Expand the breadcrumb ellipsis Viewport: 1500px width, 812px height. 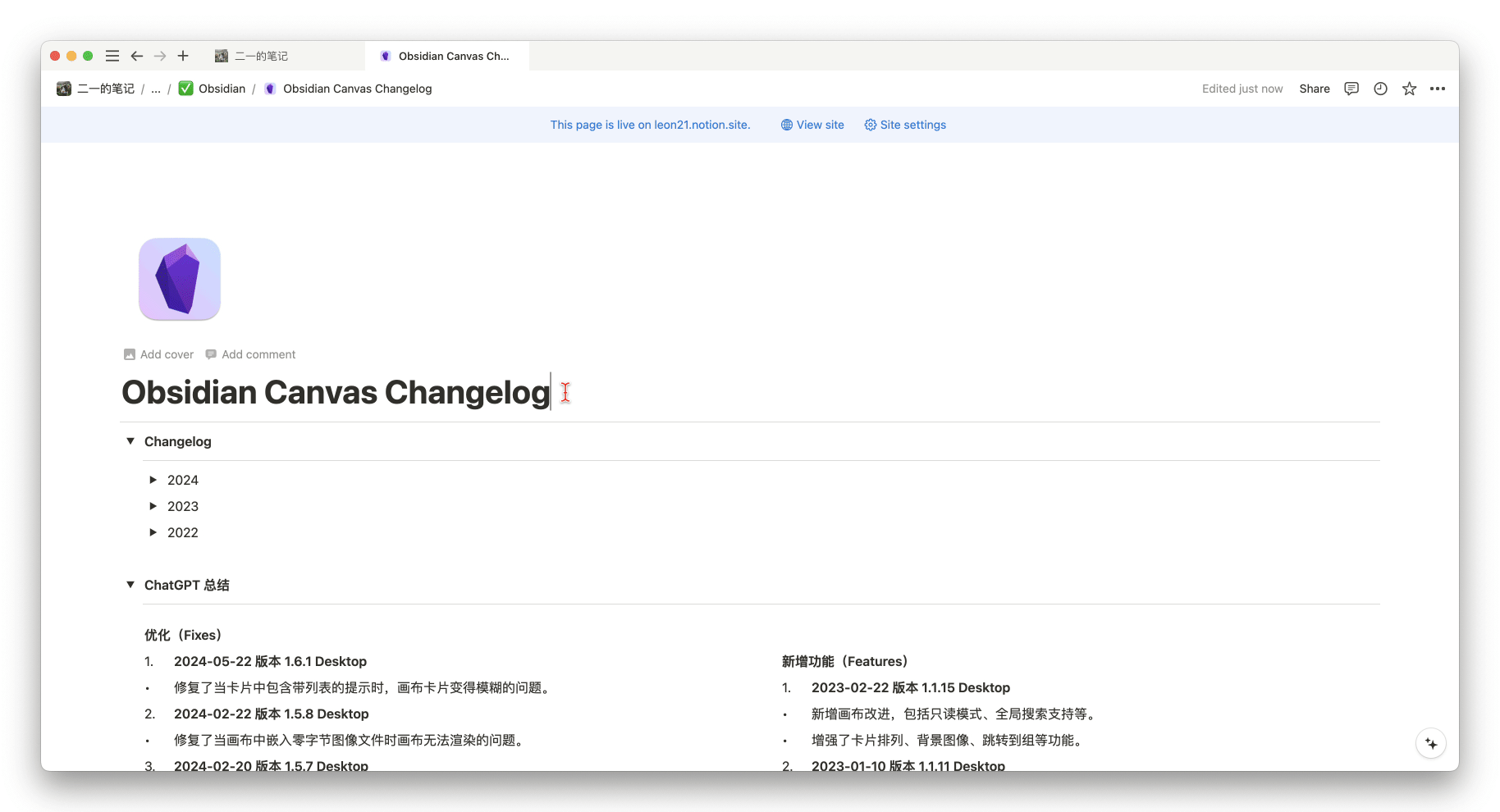[156, 89]
